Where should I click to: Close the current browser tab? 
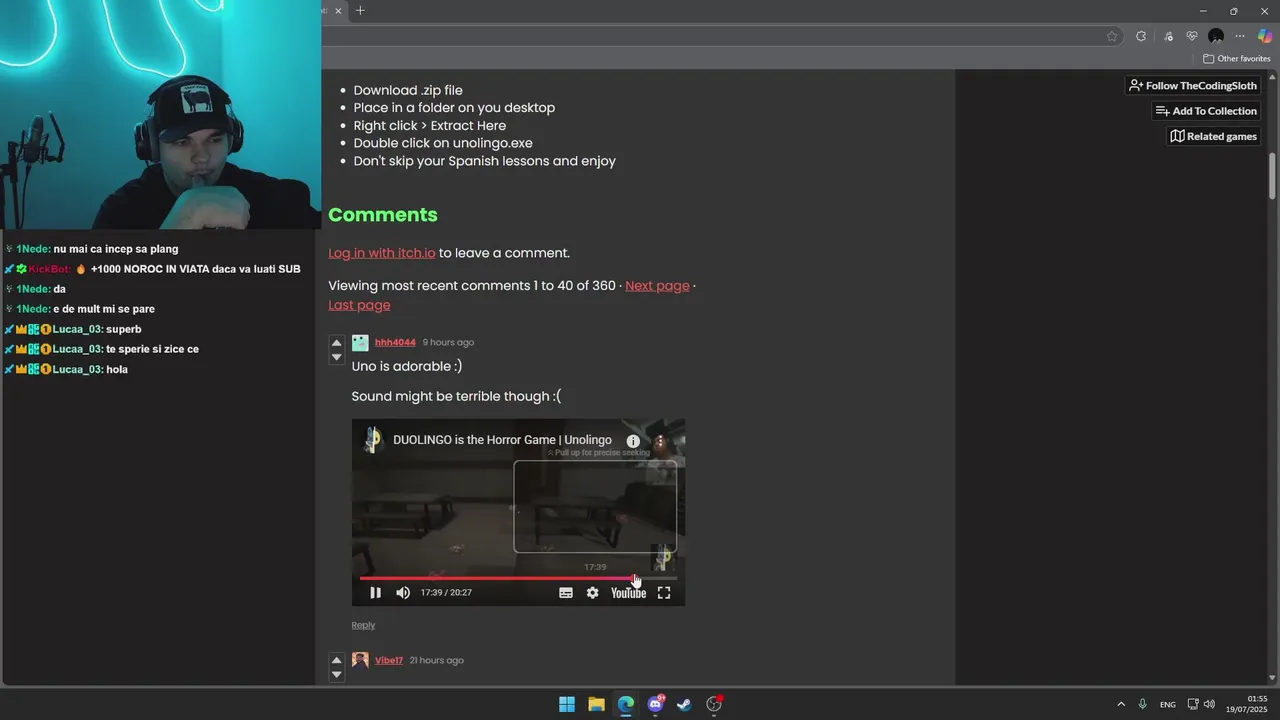pyautogui.click(x=339, y=11)
